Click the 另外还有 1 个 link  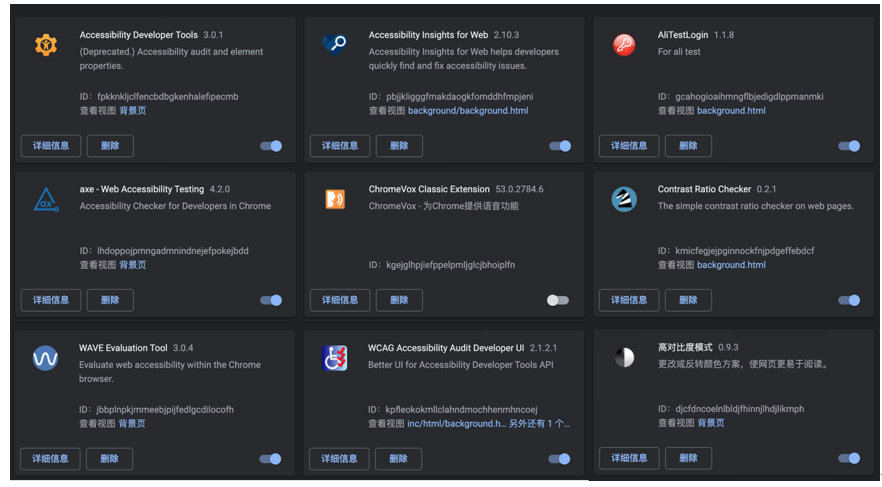539,423
